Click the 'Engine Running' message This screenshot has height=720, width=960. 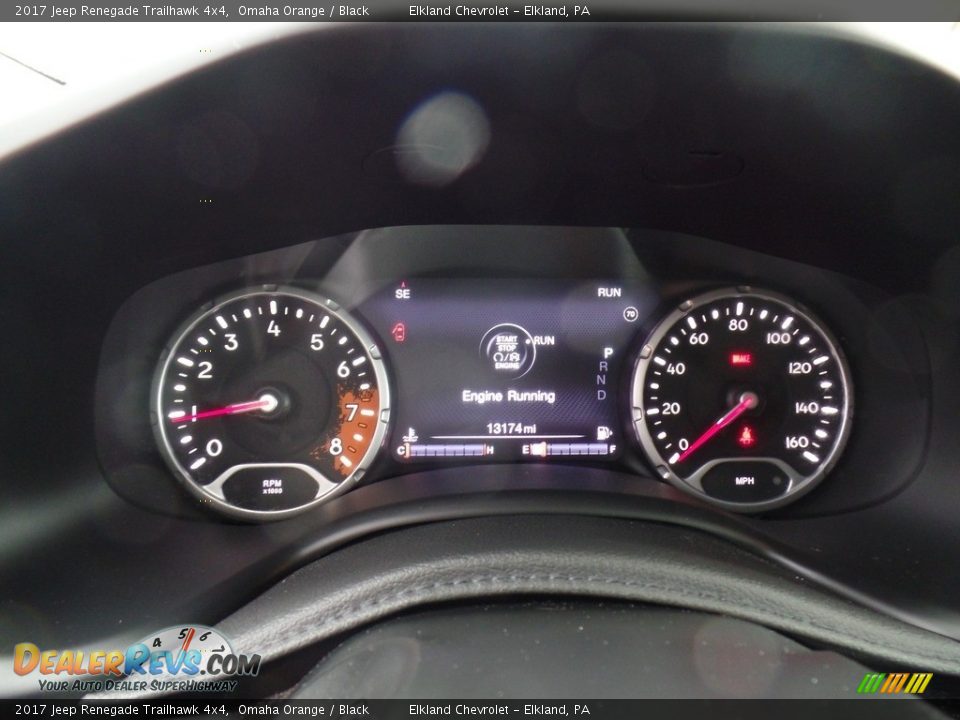(508, 396)
